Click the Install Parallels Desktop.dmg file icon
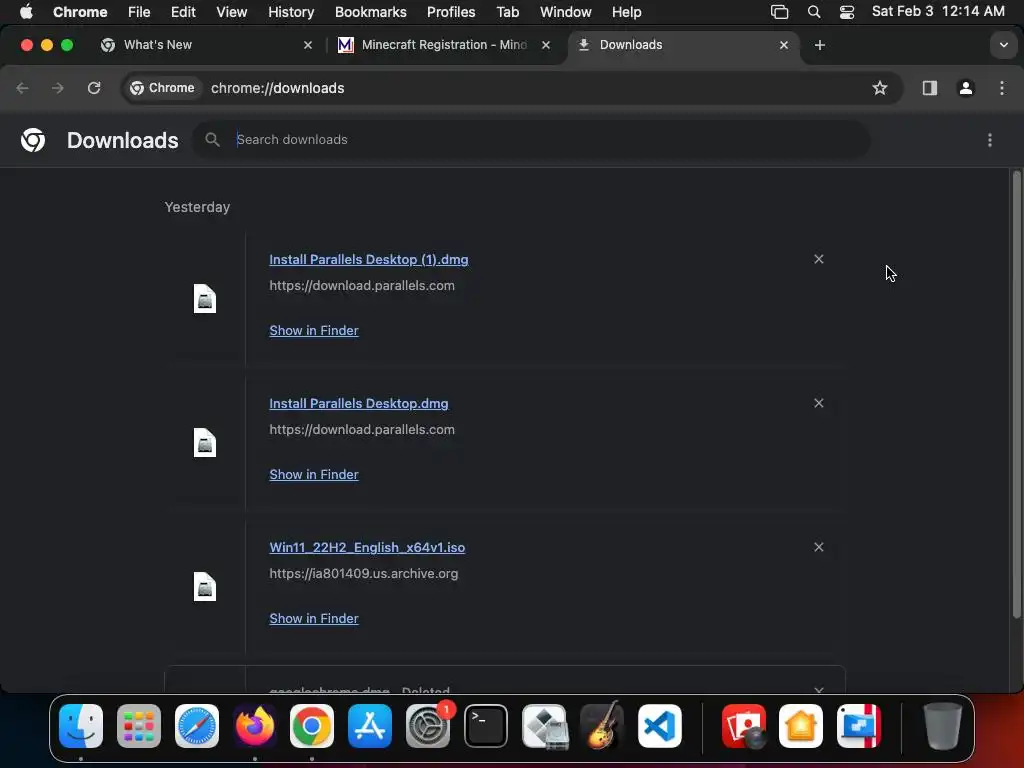The height and width of the screenshot is (768, 1024). 204,443
